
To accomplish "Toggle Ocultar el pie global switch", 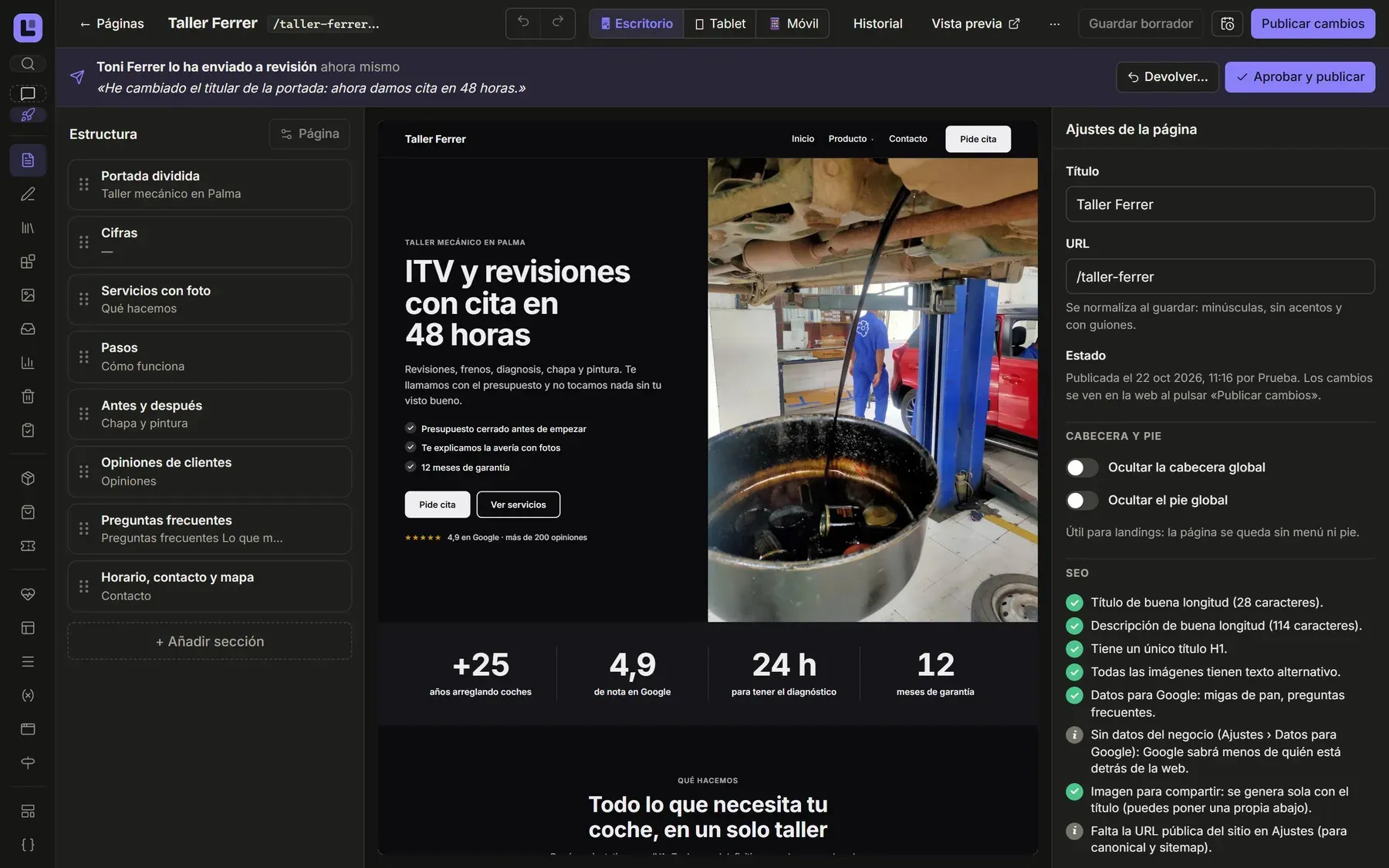I will point(1082,501).
